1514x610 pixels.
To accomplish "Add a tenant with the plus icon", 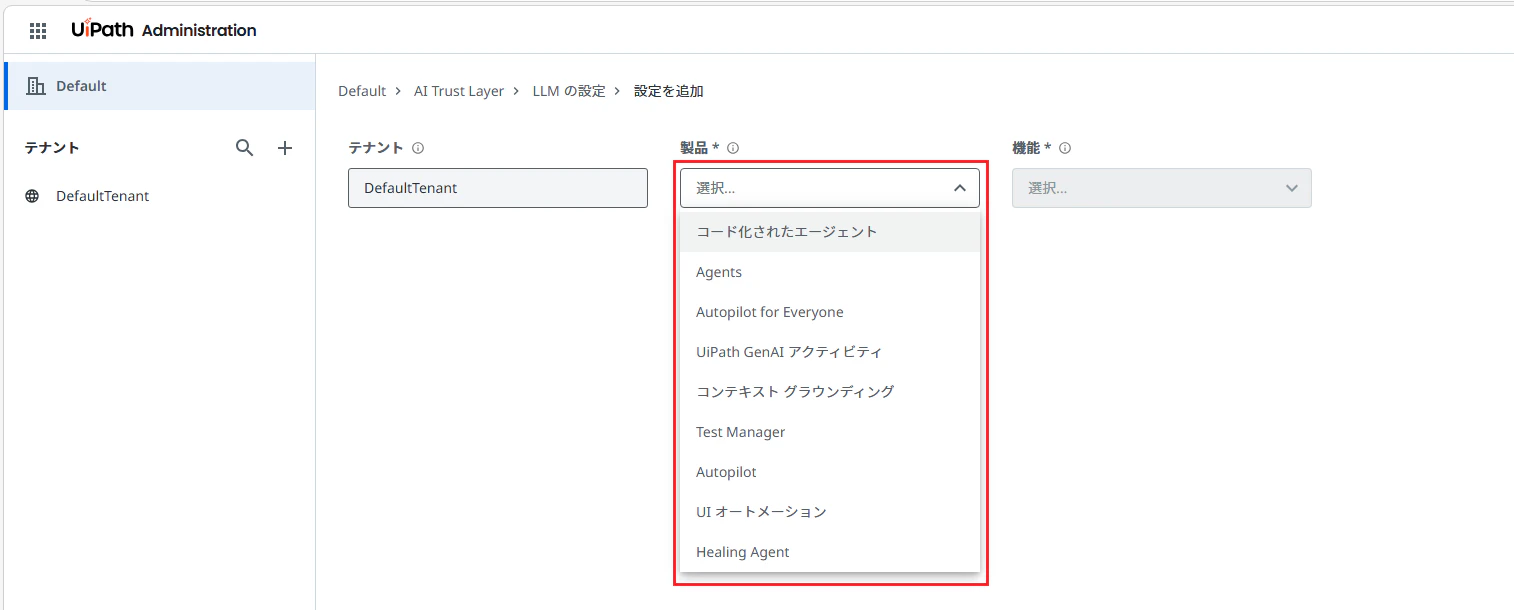I will (285, 148).
